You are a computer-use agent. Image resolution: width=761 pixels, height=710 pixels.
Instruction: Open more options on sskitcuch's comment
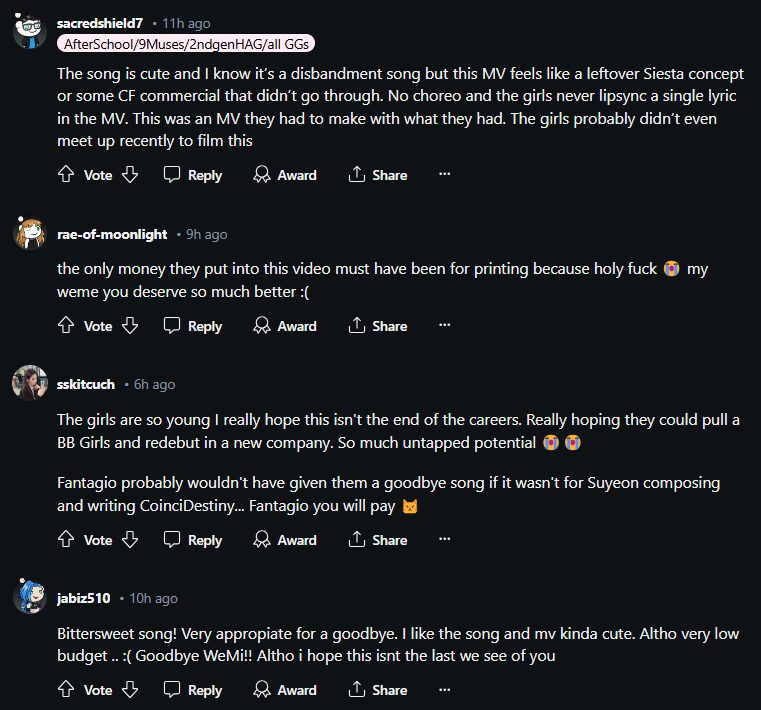(x=445, y=539)
